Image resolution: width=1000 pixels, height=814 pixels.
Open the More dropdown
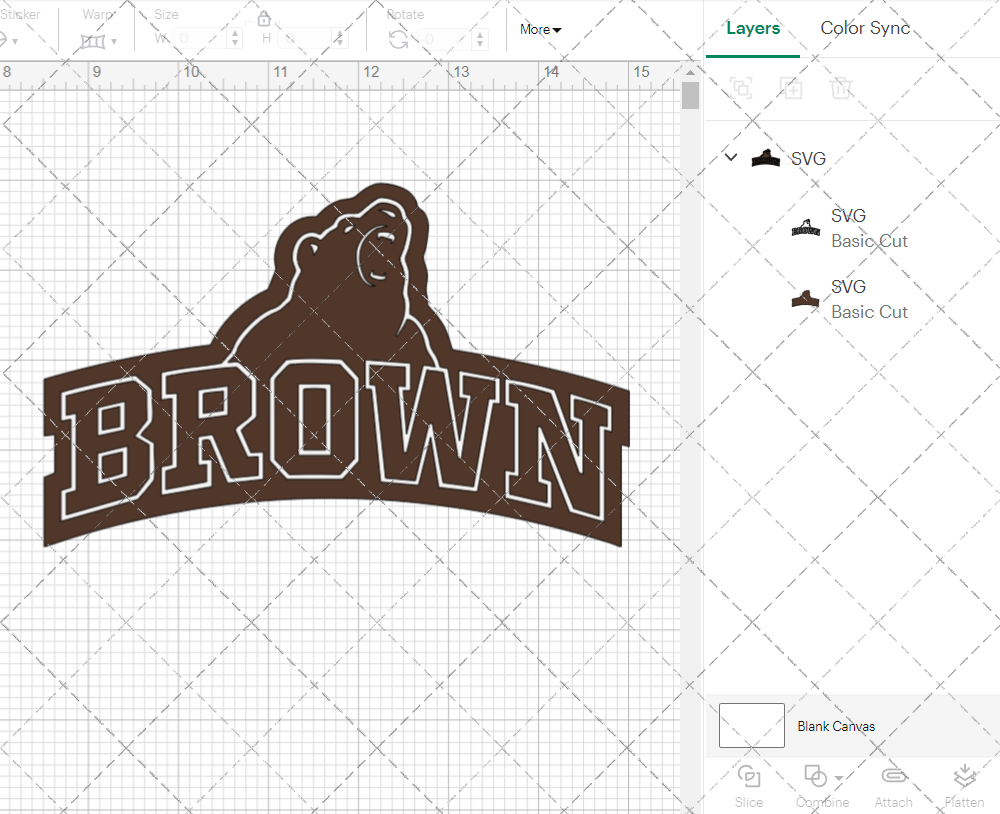coord(539,30)
